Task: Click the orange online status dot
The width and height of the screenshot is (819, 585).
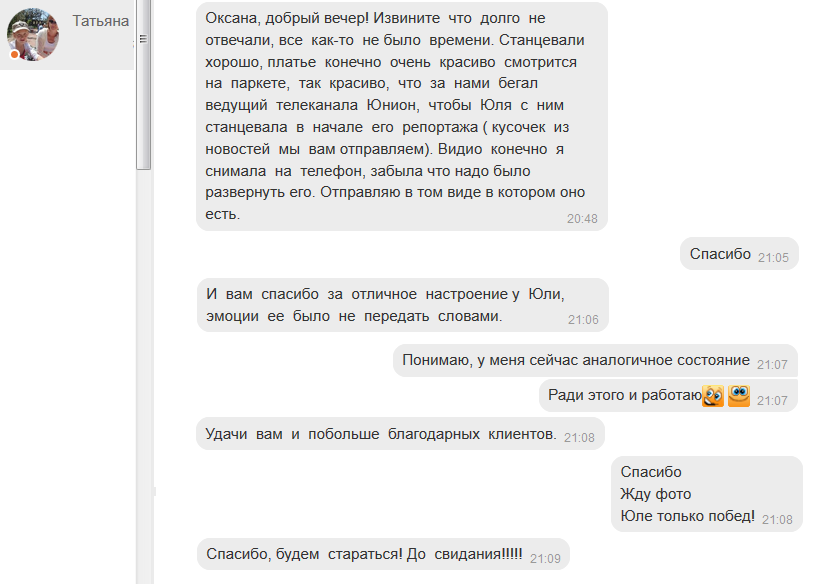Action: (x=15, y=54)
